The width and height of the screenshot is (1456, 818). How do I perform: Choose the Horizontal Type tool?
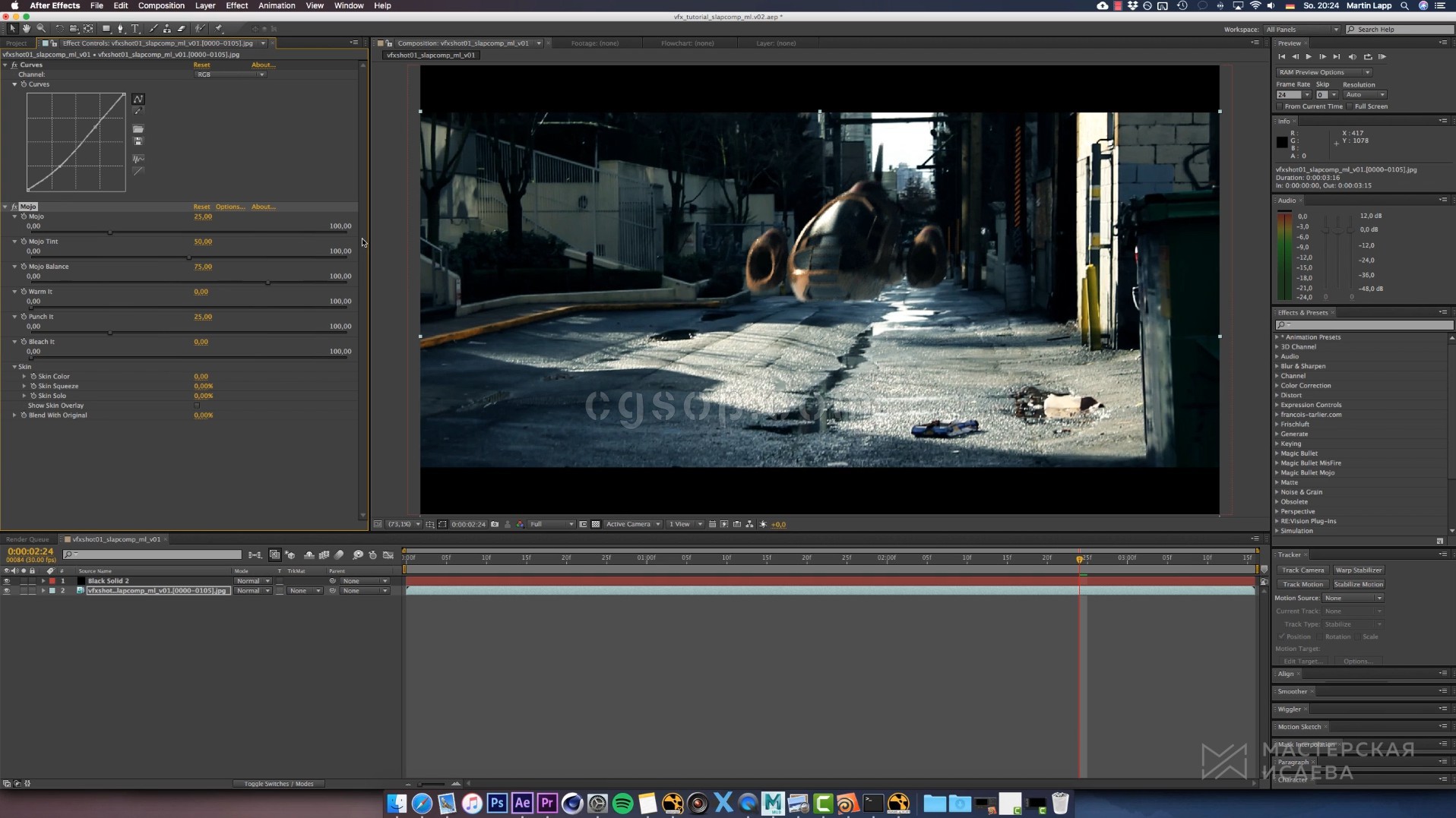click(135, 29)
